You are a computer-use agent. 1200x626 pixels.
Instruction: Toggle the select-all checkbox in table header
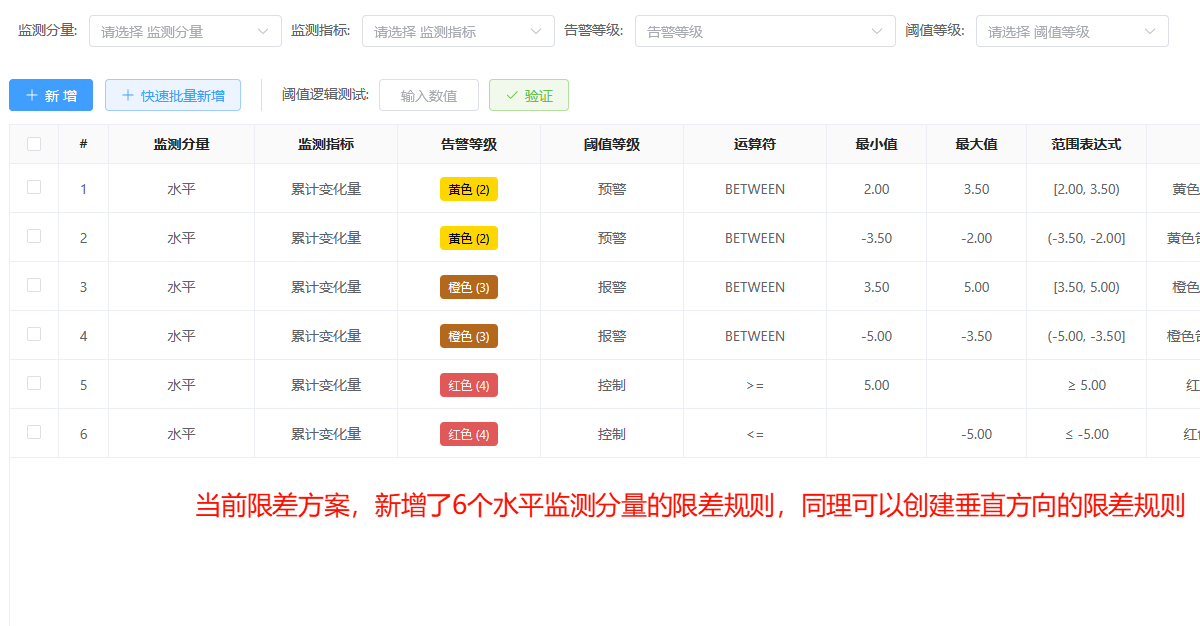click(x=34, y=144)
